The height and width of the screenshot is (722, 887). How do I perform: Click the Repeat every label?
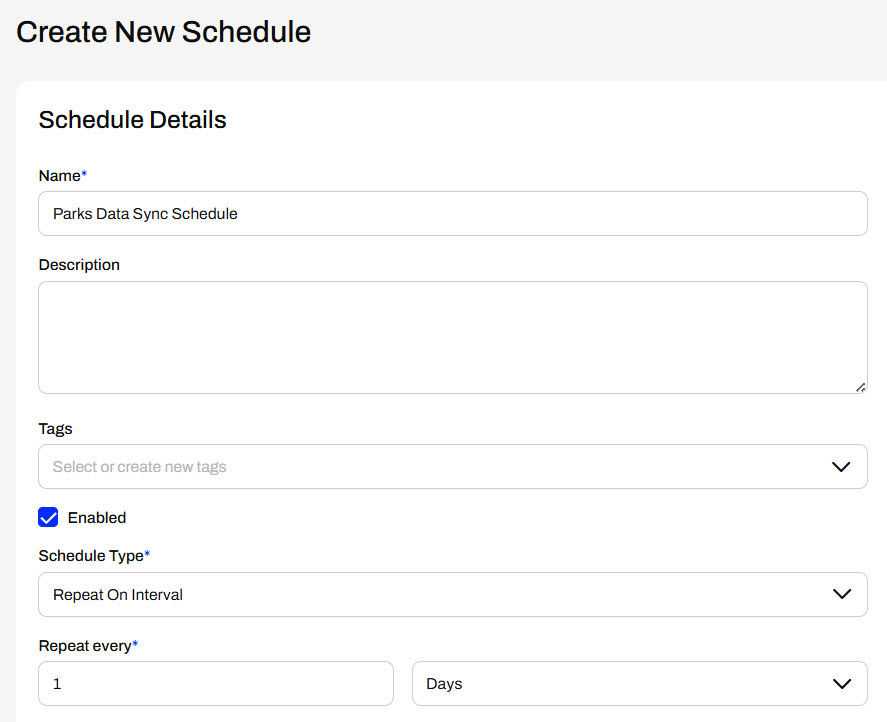click(85, 646)
